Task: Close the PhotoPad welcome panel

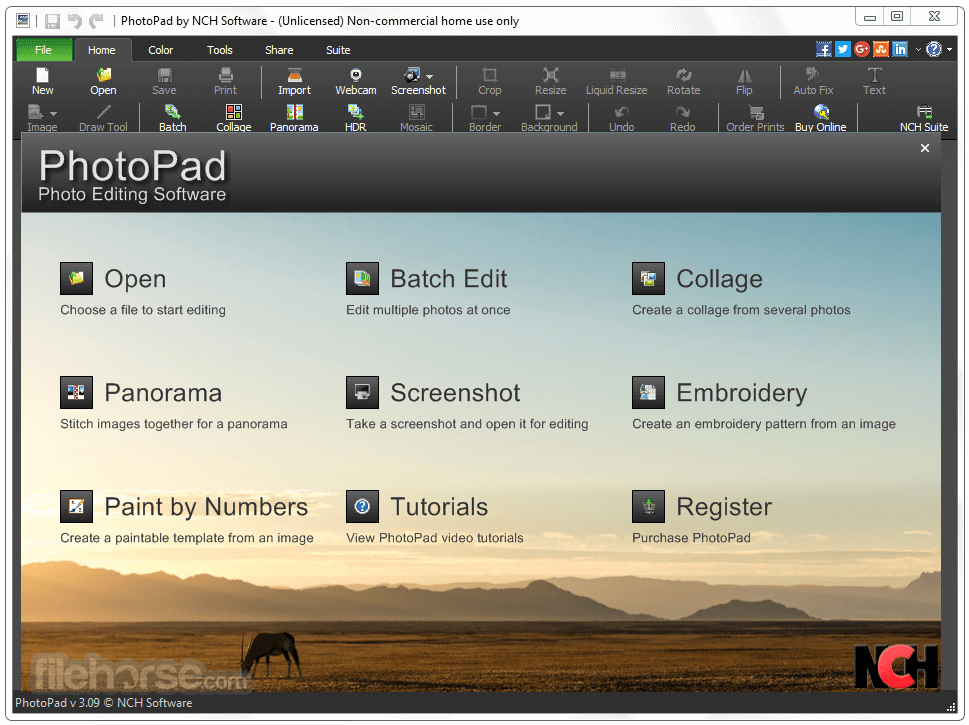Action: [925, 148]
